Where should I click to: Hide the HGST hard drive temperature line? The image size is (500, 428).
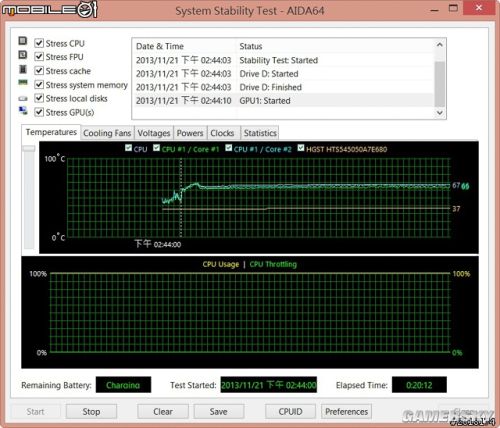(x=301, y=148)
